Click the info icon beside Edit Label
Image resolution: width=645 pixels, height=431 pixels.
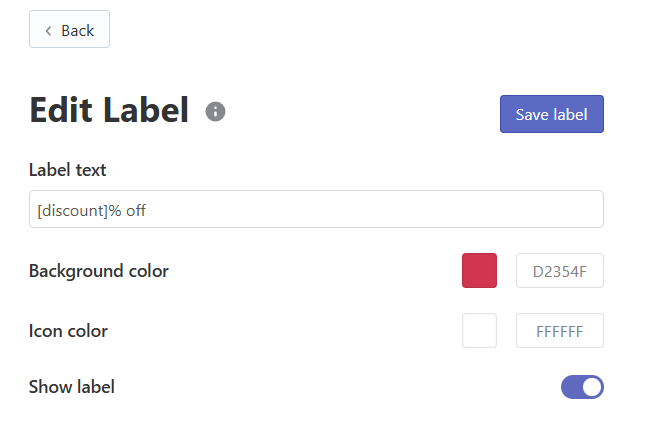coord(215,111)
